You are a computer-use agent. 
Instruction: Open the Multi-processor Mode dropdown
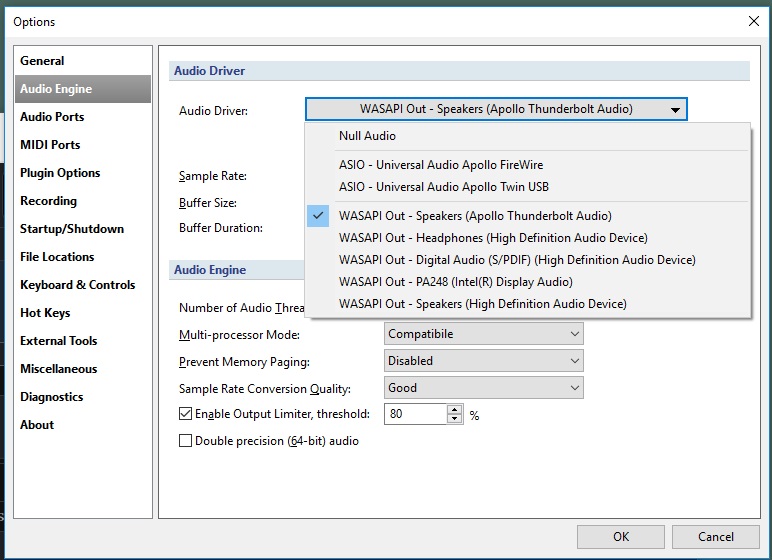(483, 334)
